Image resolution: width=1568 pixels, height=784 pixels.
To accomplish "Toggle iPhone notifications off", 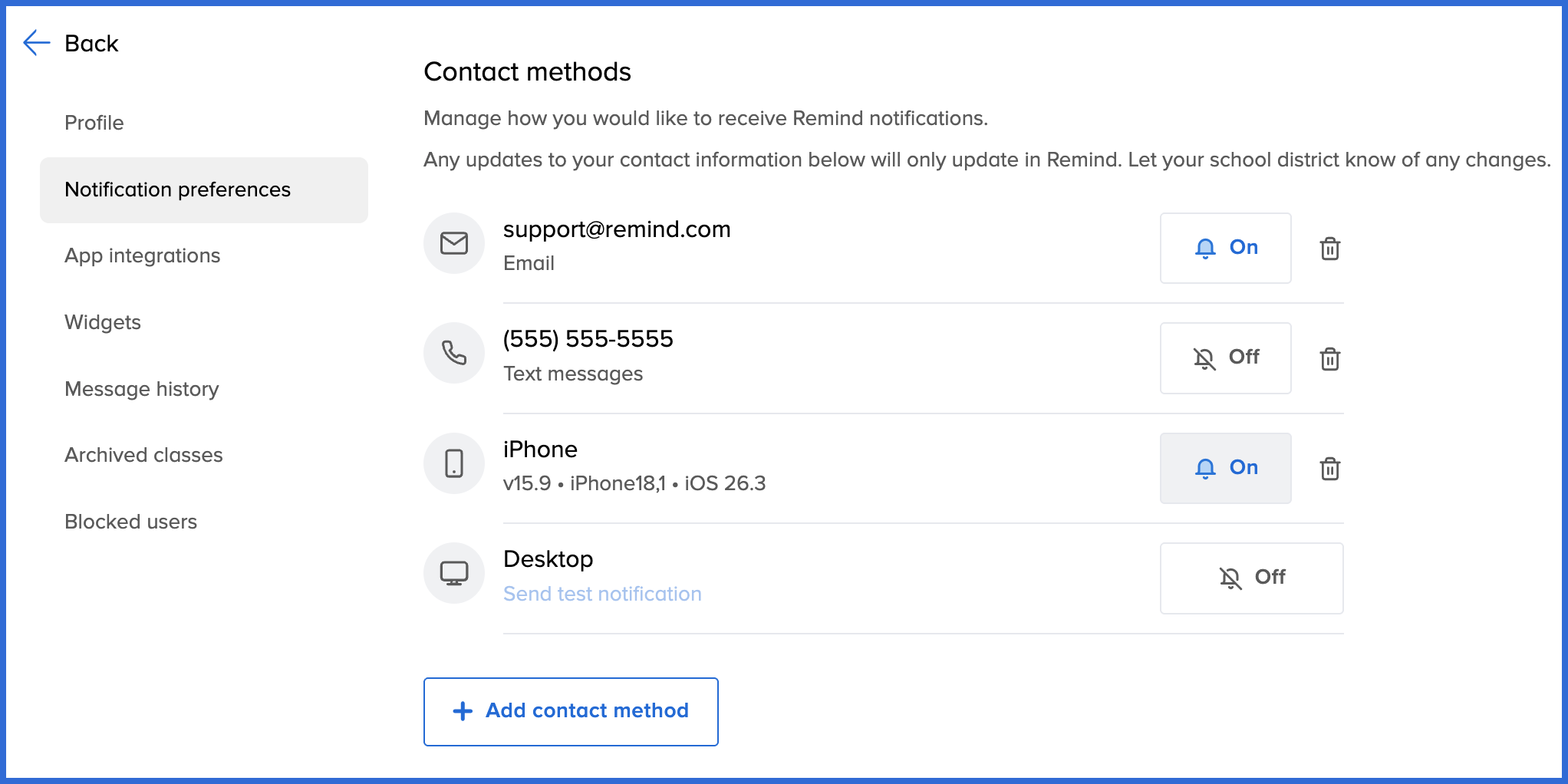I will click(1225, 468).
